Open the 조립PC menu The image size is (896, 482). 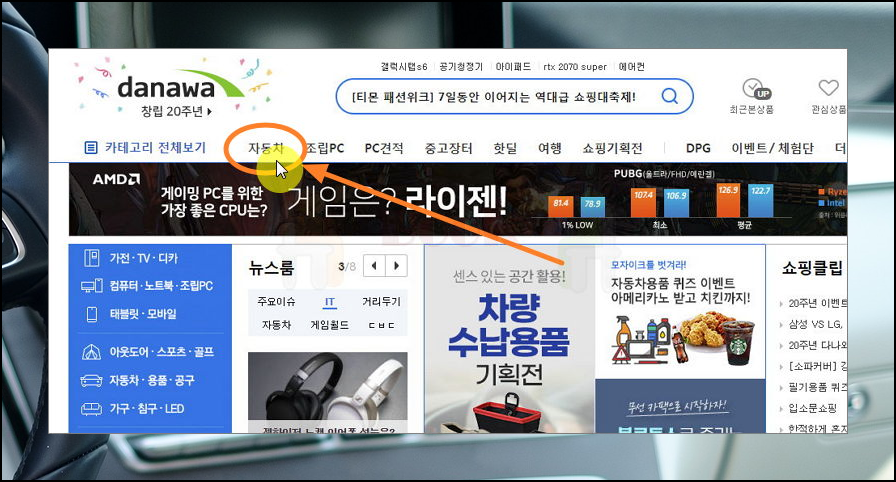point(325,148)
